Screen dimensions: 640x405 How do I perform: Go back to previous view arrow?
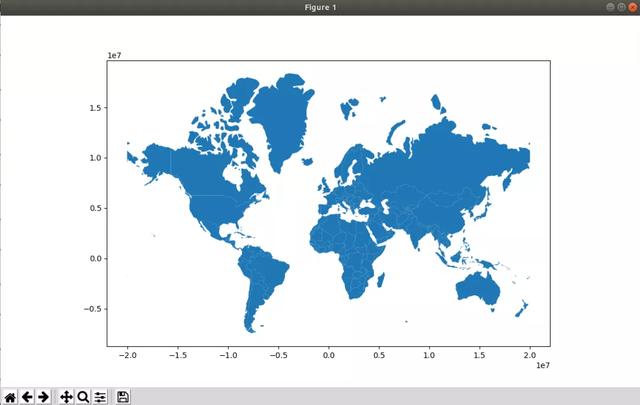[27, 397]
